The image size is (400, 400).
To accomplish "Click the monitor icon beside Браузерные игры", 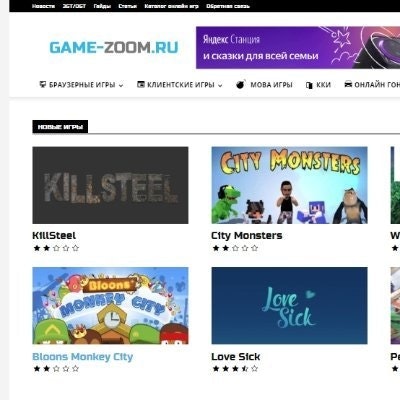I will (43, 84).
